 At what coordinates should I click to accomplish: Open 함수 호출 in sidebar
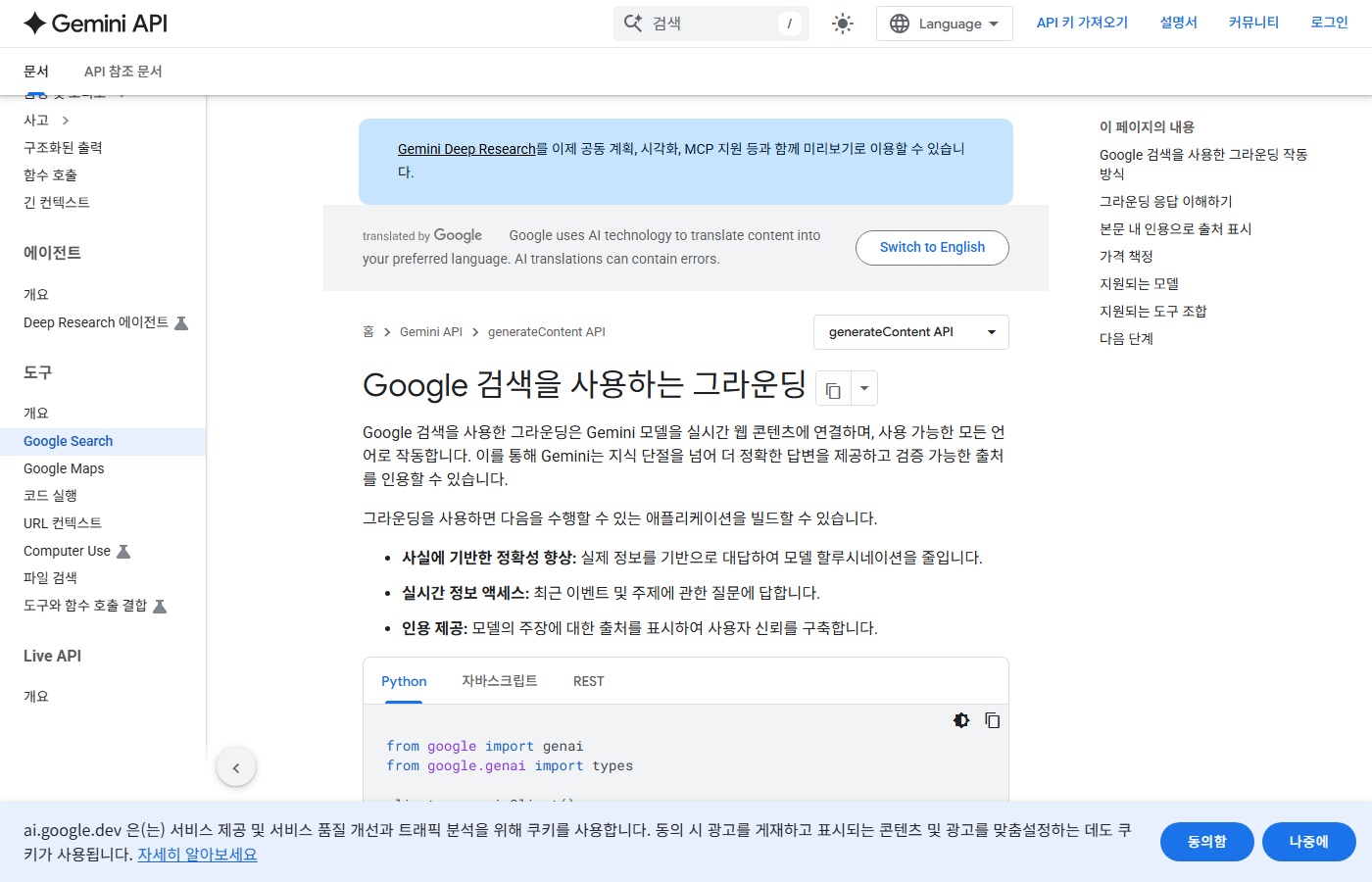(x=50, y=175)
